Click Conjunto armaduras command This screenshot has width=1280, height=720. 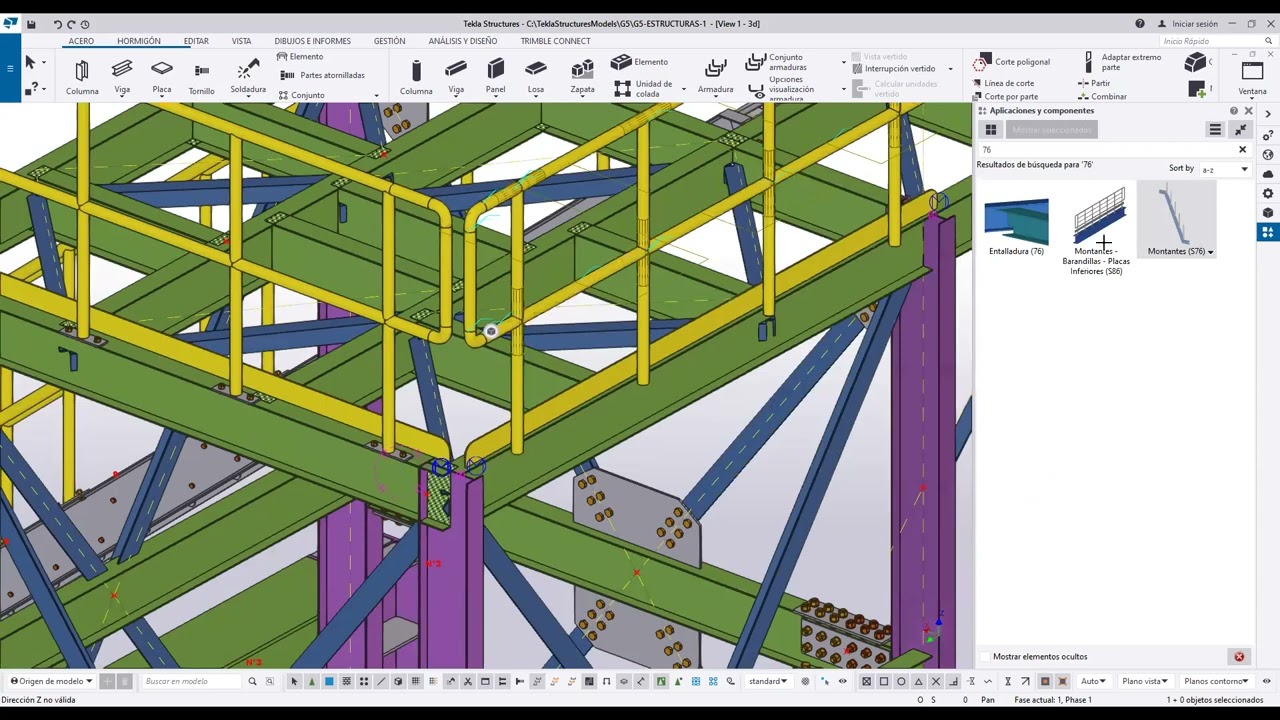click(x=775, y=62)
